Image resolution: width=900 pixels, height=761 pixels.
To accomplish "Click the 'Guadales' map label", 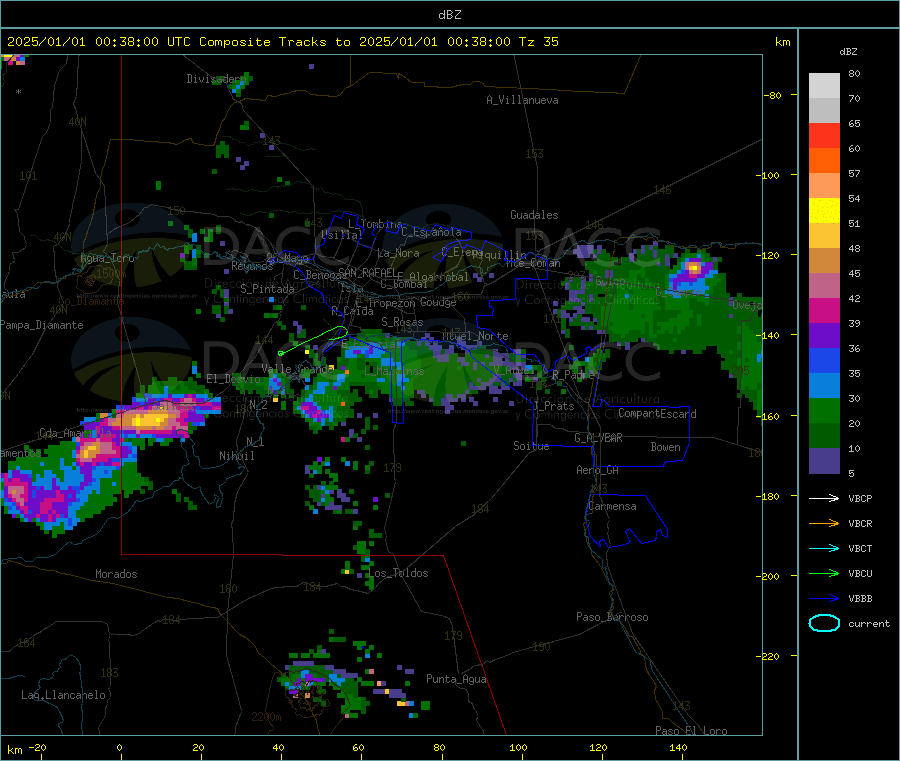I will [534, 215].
